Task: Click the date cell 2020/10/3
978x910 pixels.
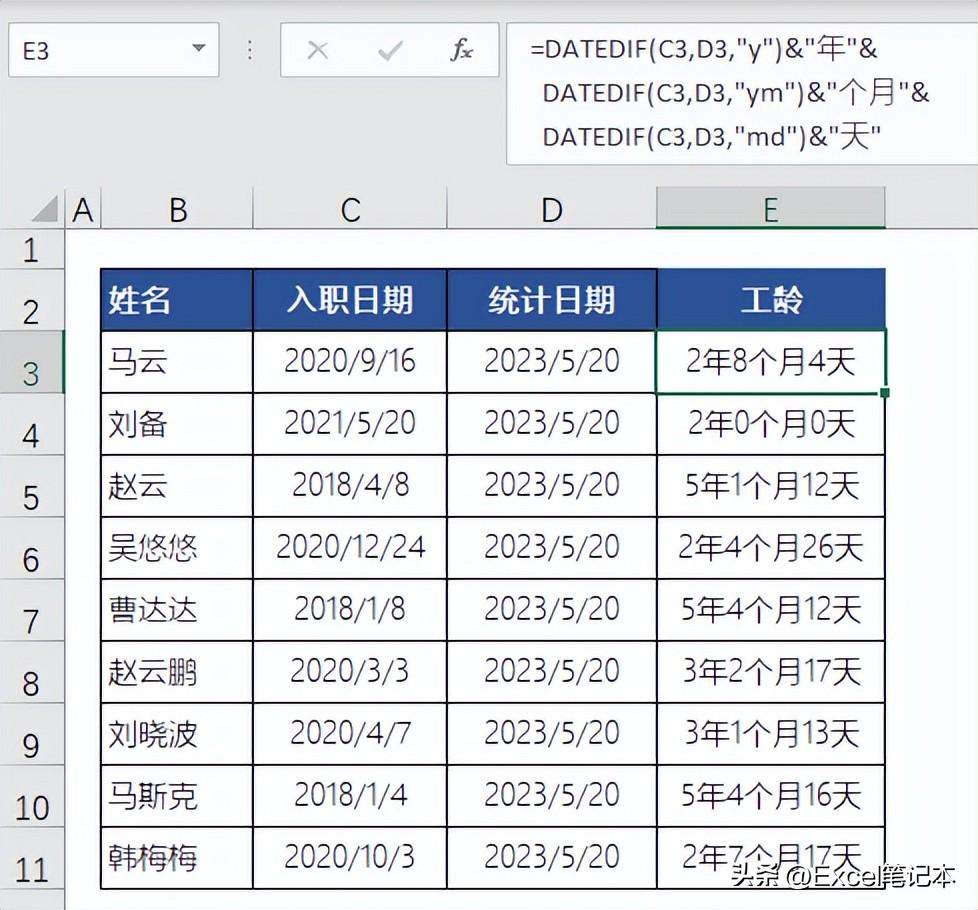Action: (x=350, y=858)
